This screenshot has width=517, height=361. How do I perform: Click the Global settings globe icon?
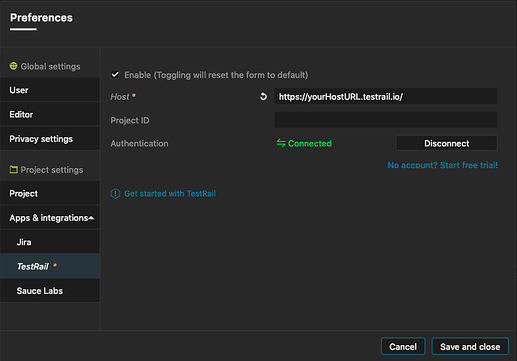click(13, 66)
